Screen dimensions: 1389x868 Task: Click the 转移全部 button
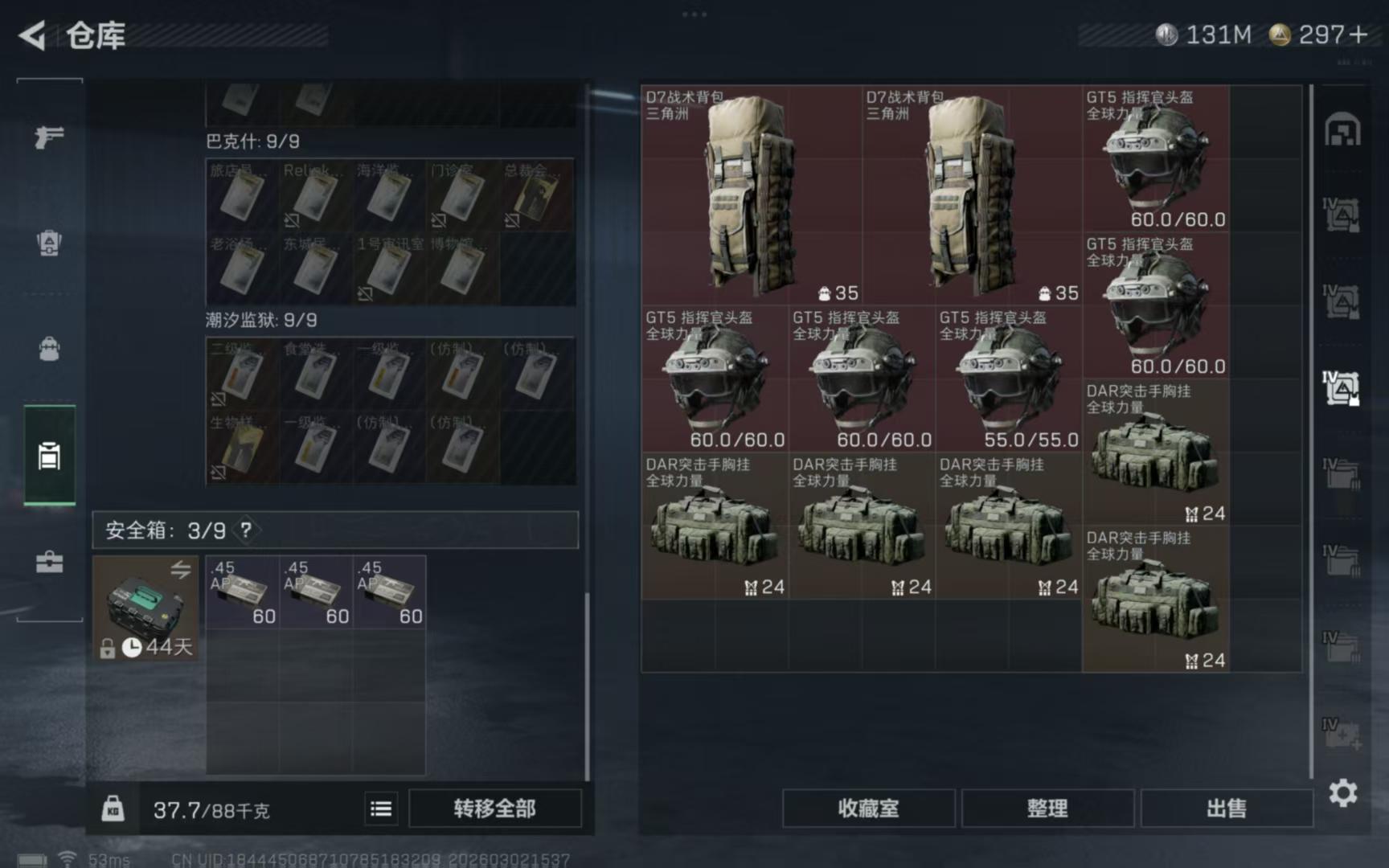point(495,809)
